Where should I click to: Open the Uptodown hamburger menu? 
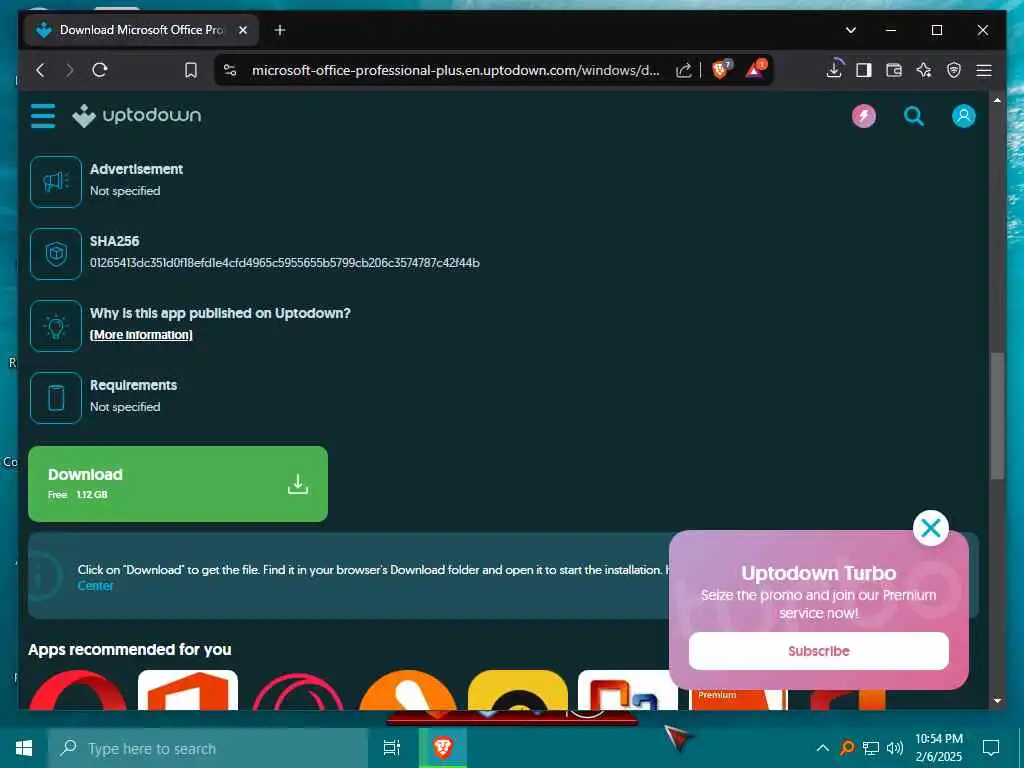point(43,116)
